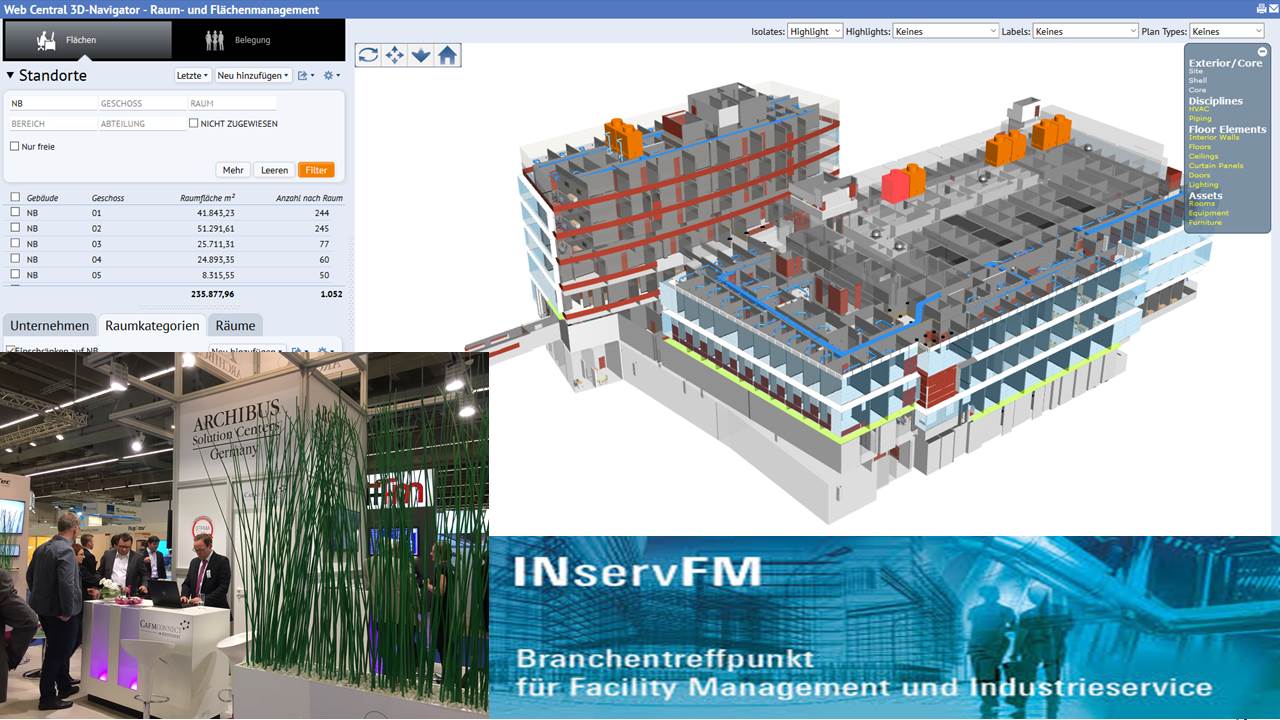Sort by the Geschoss column header

tap(108, 198)
